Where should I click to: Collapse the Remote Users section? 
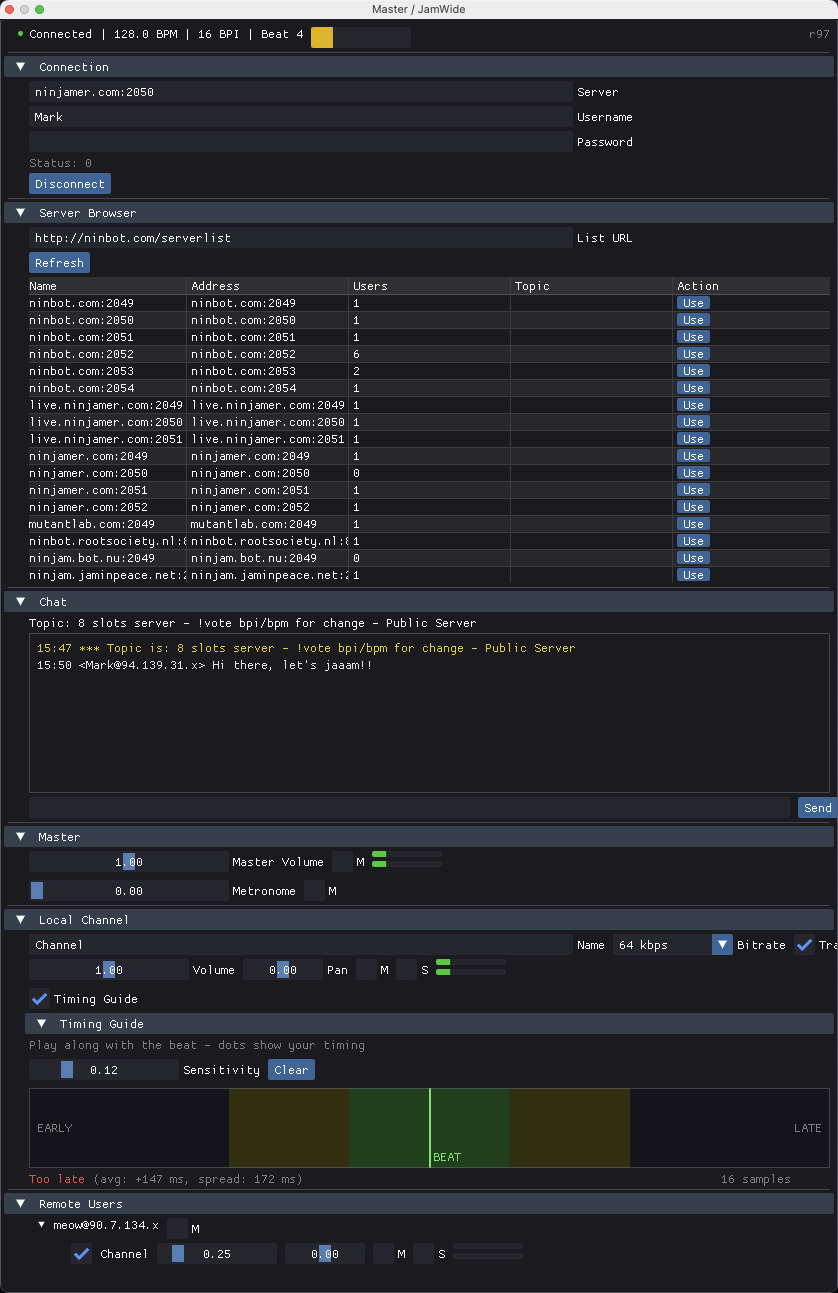click(20, 1203)
